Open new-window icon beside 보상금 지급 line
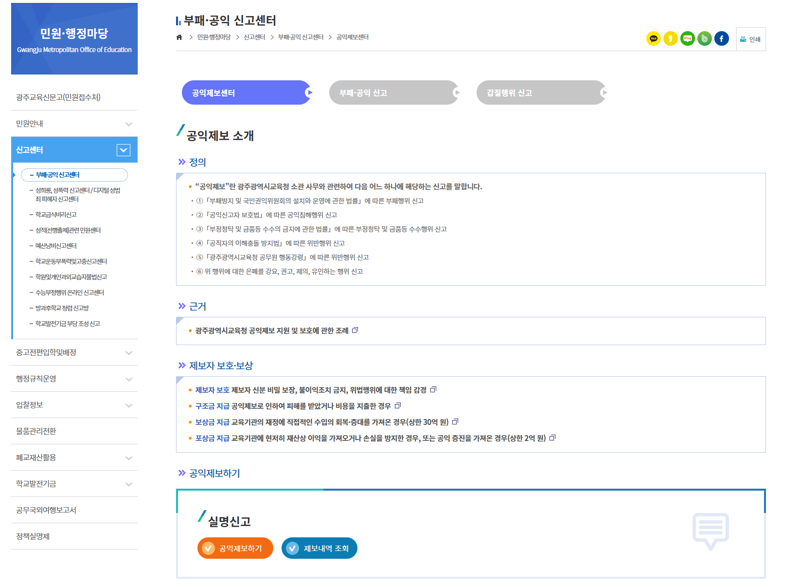 pyautogui.click(x=455, y=422)
